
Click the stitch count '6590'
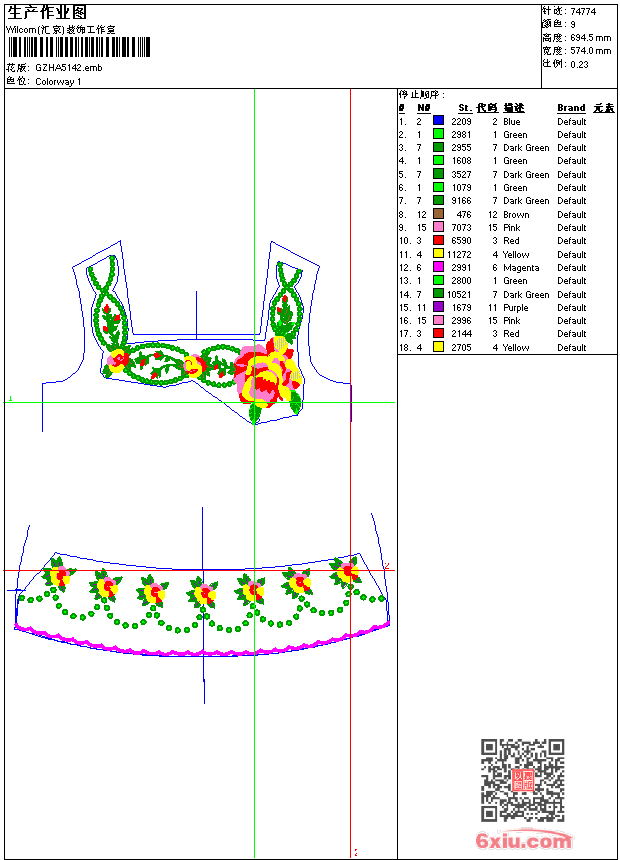tap(461, 241)
